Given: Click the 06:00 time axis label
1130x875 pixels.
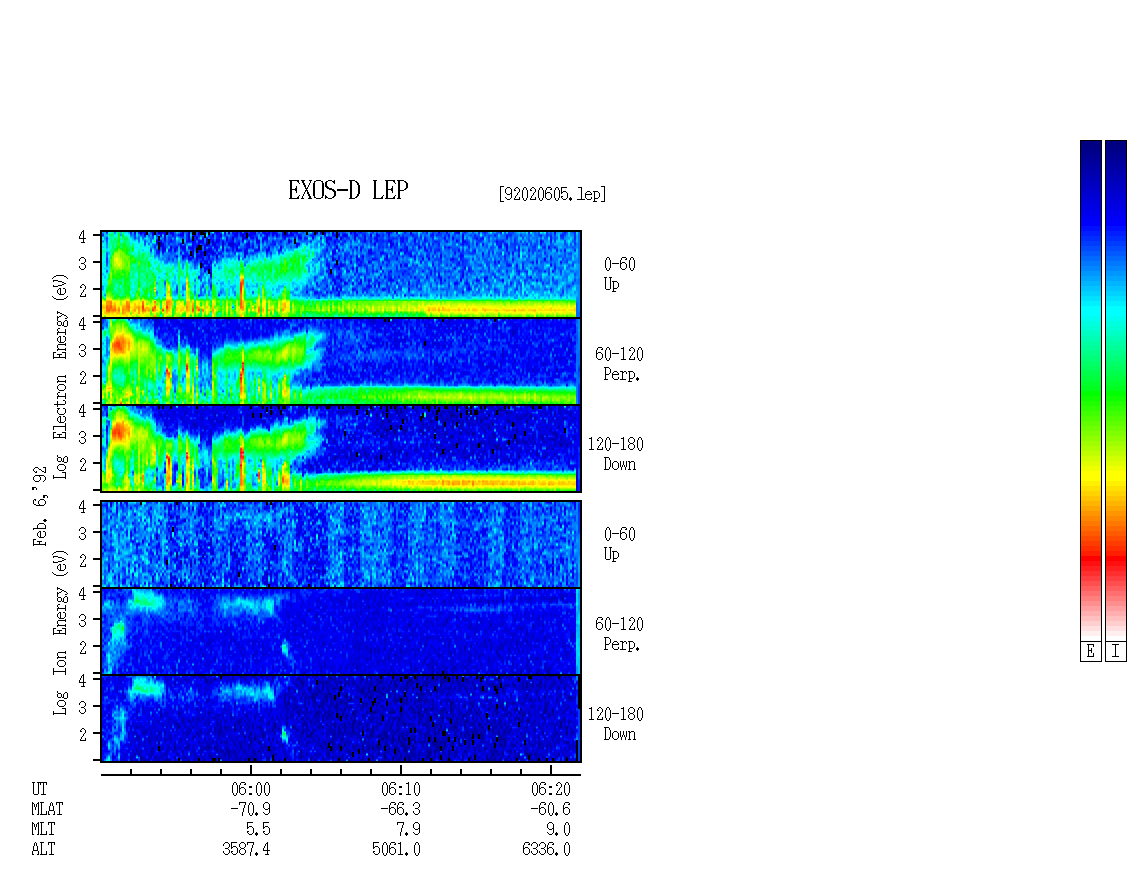Looking at the screenshot, I should 251,789.
